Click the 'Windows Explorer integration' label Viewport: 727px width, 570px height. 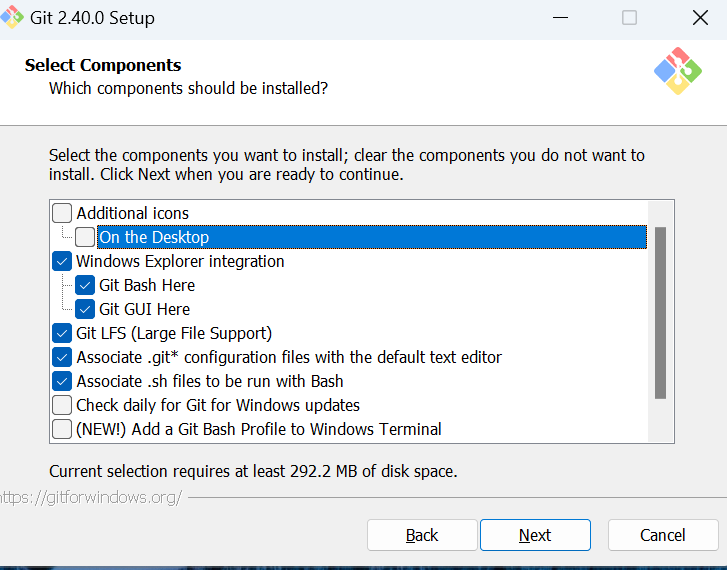pyautogui.click(x=180, y=261)
